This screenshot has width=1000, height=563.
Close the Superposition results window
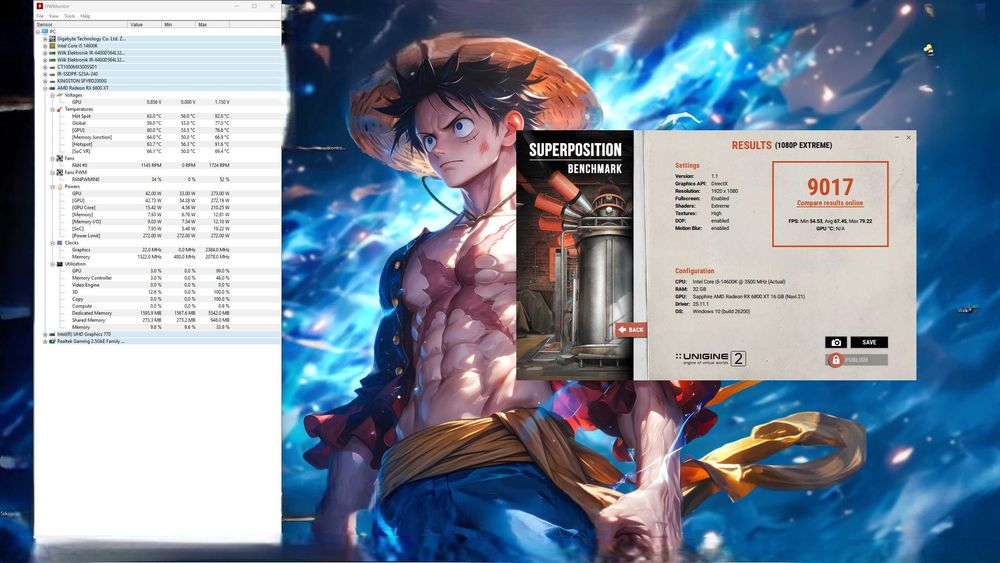point(909,137)
